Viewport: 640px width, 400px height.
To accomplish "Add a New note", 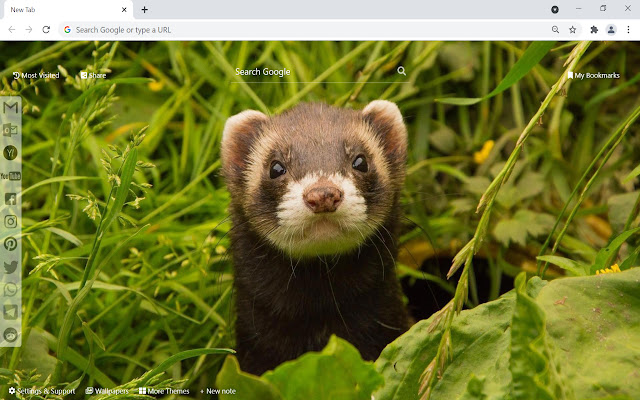I will (x=218, y=391).
